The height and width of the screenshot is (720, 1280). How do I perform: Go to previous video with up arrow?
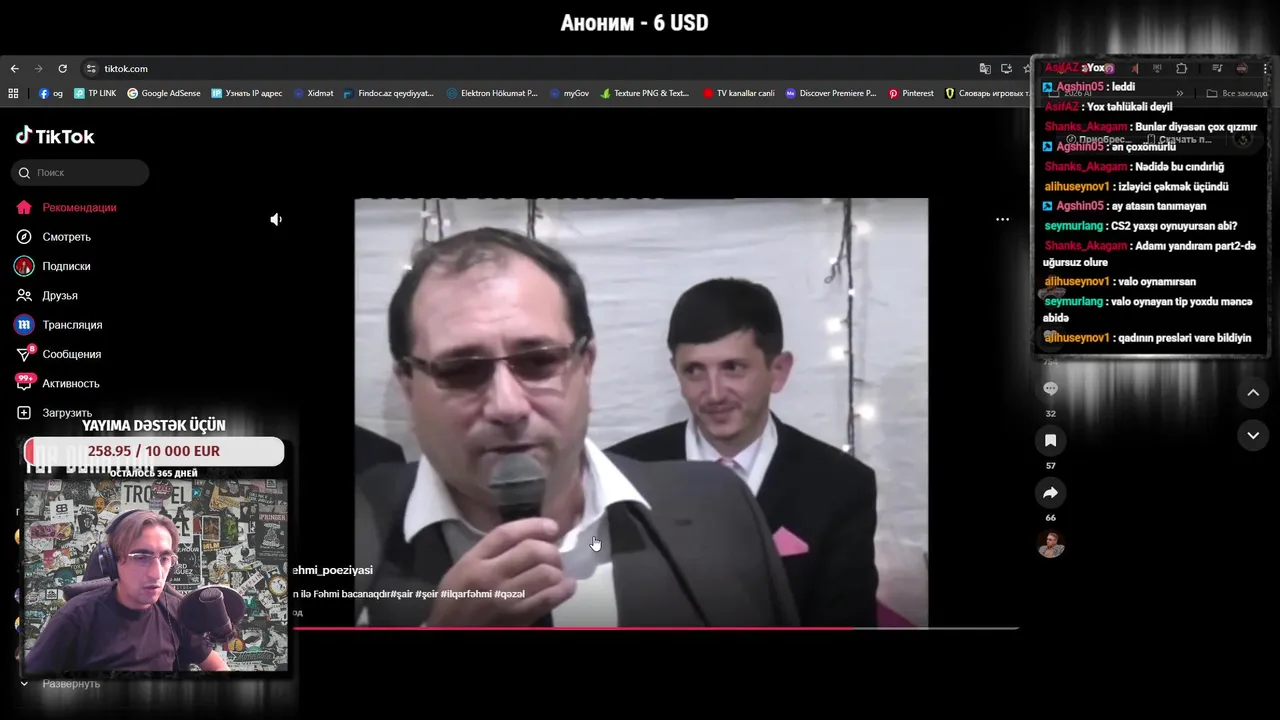click(1253, 393)
